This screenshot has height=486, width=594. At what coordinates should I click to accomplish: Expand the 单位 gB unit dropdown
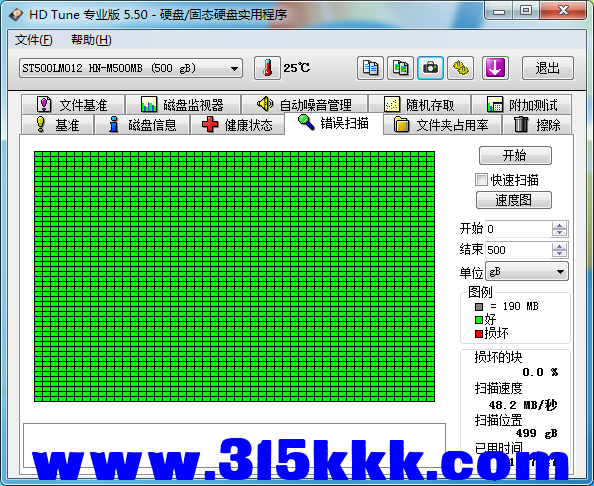(x=527, y=272)
